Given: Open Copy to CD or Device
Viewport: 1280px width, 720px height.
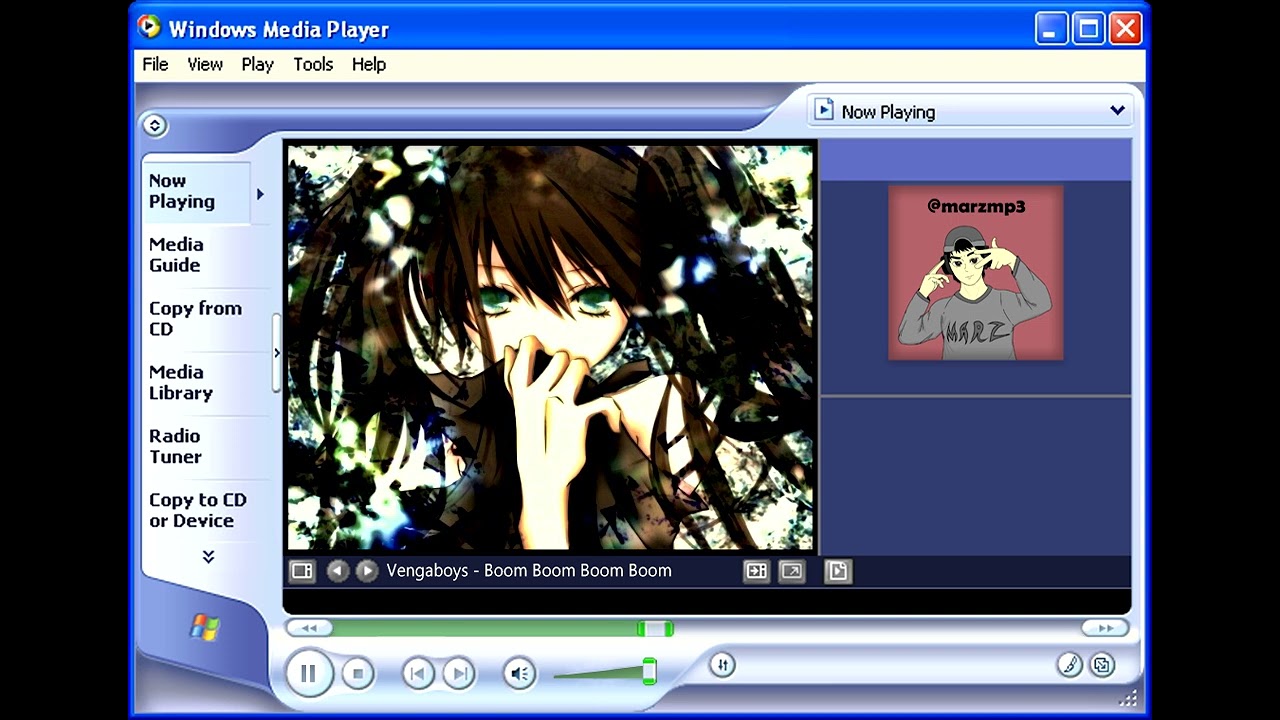Looking at the screenshot, I should coord(198,510).
